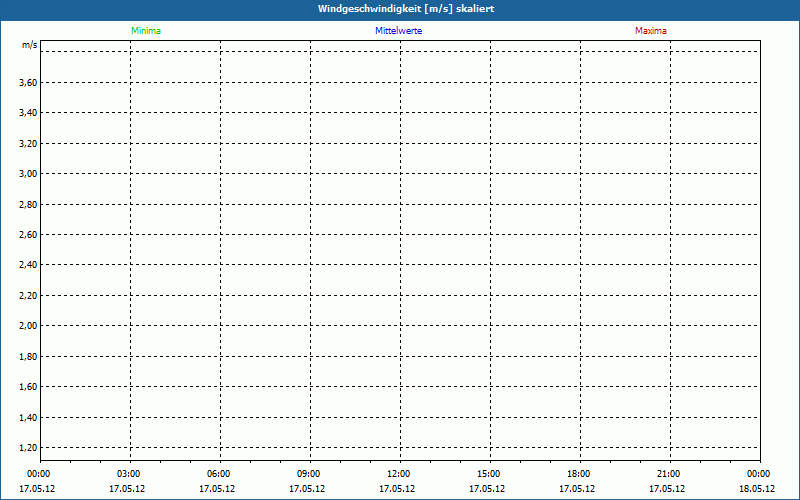
Task: Click the 2,80 y-axis value
Action: point(28,204)
